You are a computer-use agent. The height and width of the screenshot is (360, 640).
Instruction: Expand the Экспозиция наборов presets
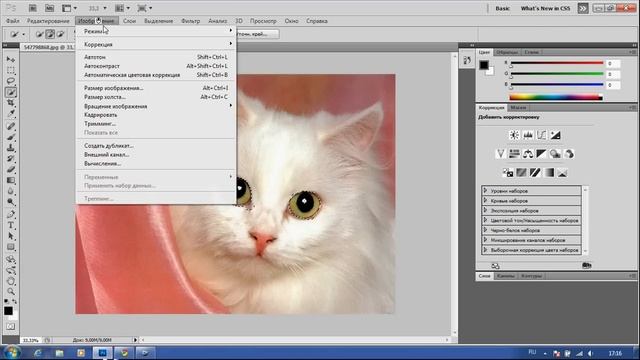(485, 210)
